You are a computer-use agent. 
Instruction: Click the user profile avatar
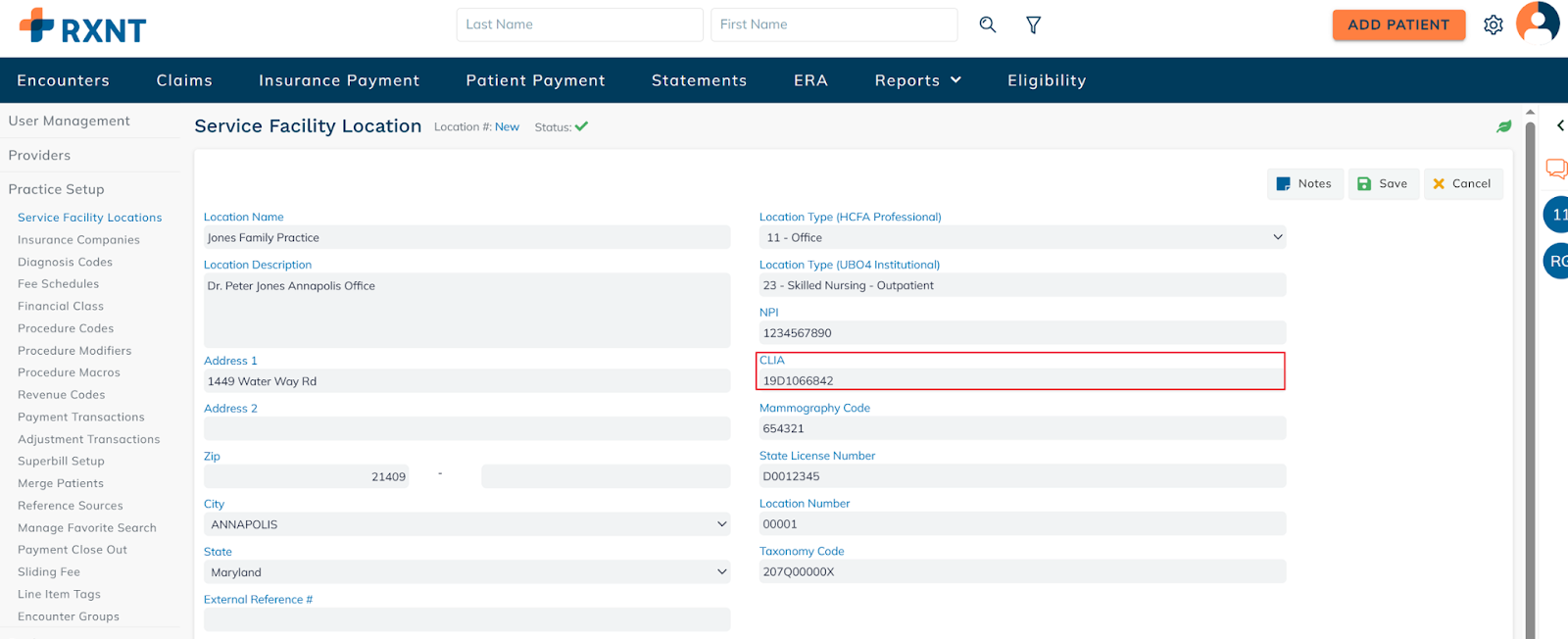point(1537,24)
